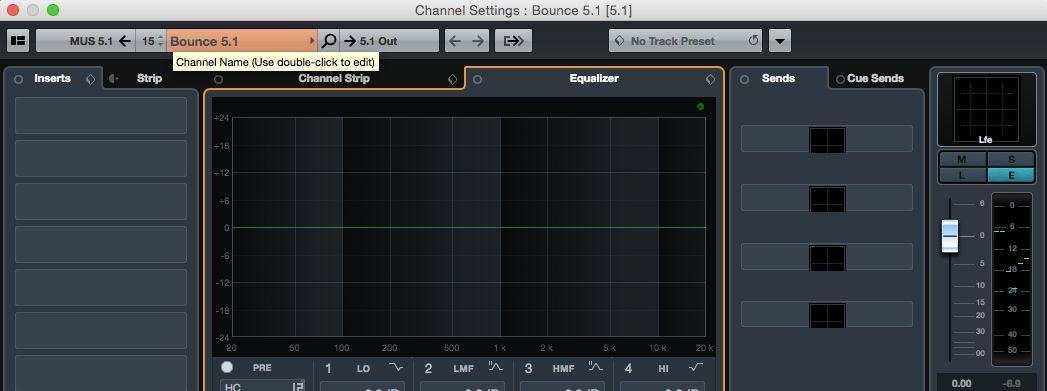Click the third send surround panner
The width and height of the screenshot is (1047, 391).
pos(827,257)
